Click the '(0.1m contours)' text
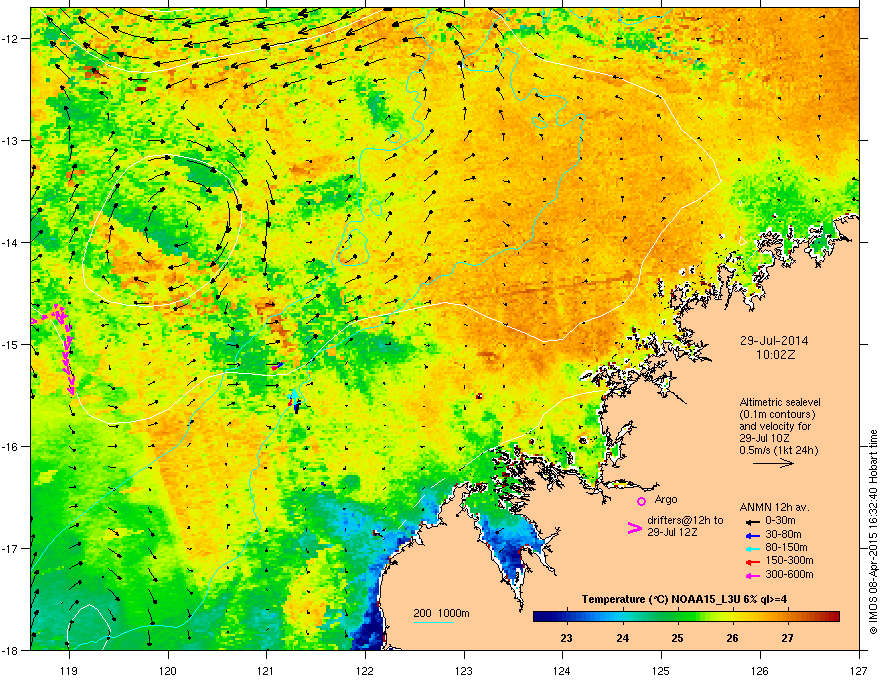Viewport: 880px width, 680px height. [x=777, y=414]
